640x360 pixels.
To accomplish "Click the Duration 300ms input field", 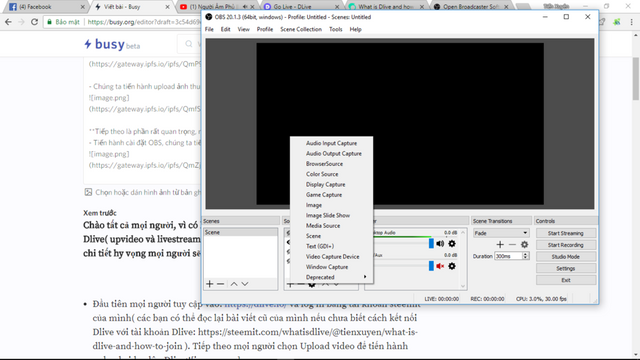I will pos(508,256).
